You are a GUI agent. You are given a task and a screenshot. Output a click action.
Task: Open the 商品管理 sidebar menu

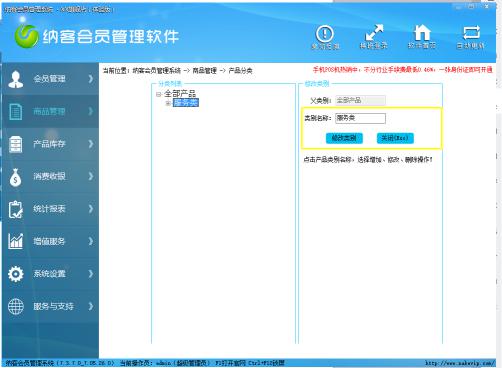click(50, 111)
